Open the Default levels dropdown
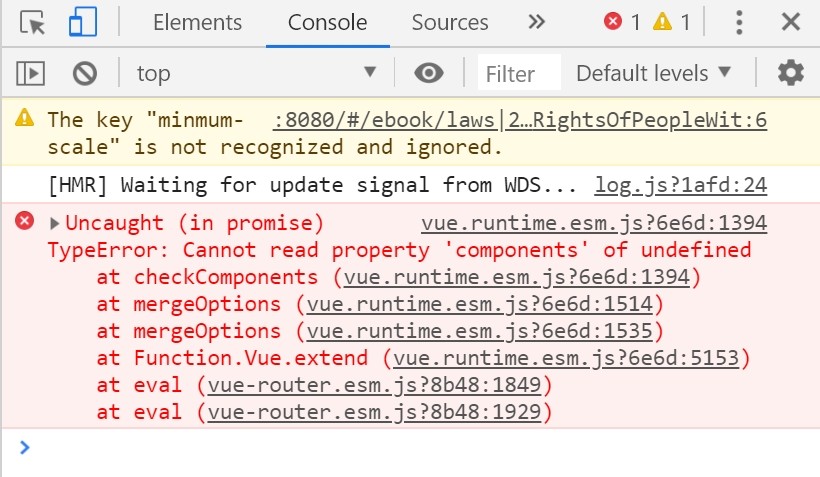820x477 pixels. pos(654,73)
